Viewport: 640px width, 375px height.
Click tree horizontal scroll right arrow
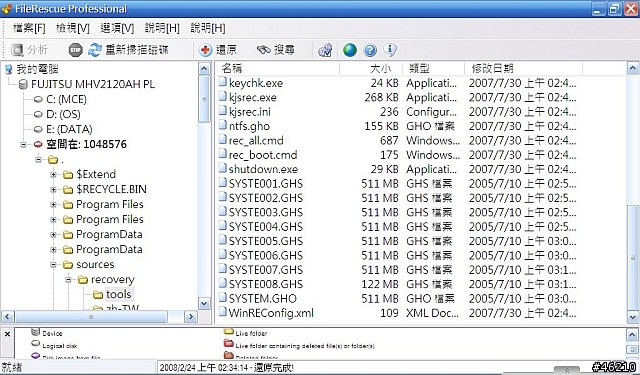pos(191,317)
